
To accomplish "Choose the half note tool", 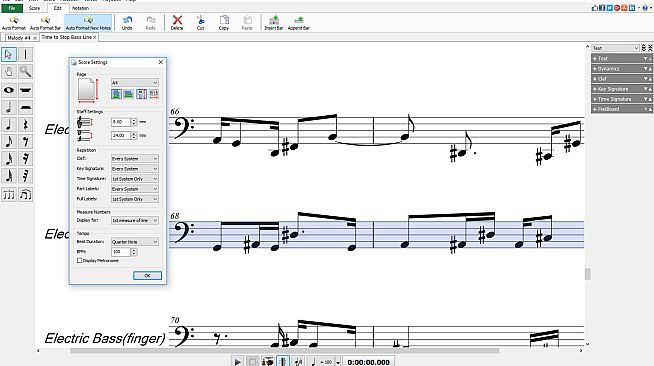I will (9, 108).
